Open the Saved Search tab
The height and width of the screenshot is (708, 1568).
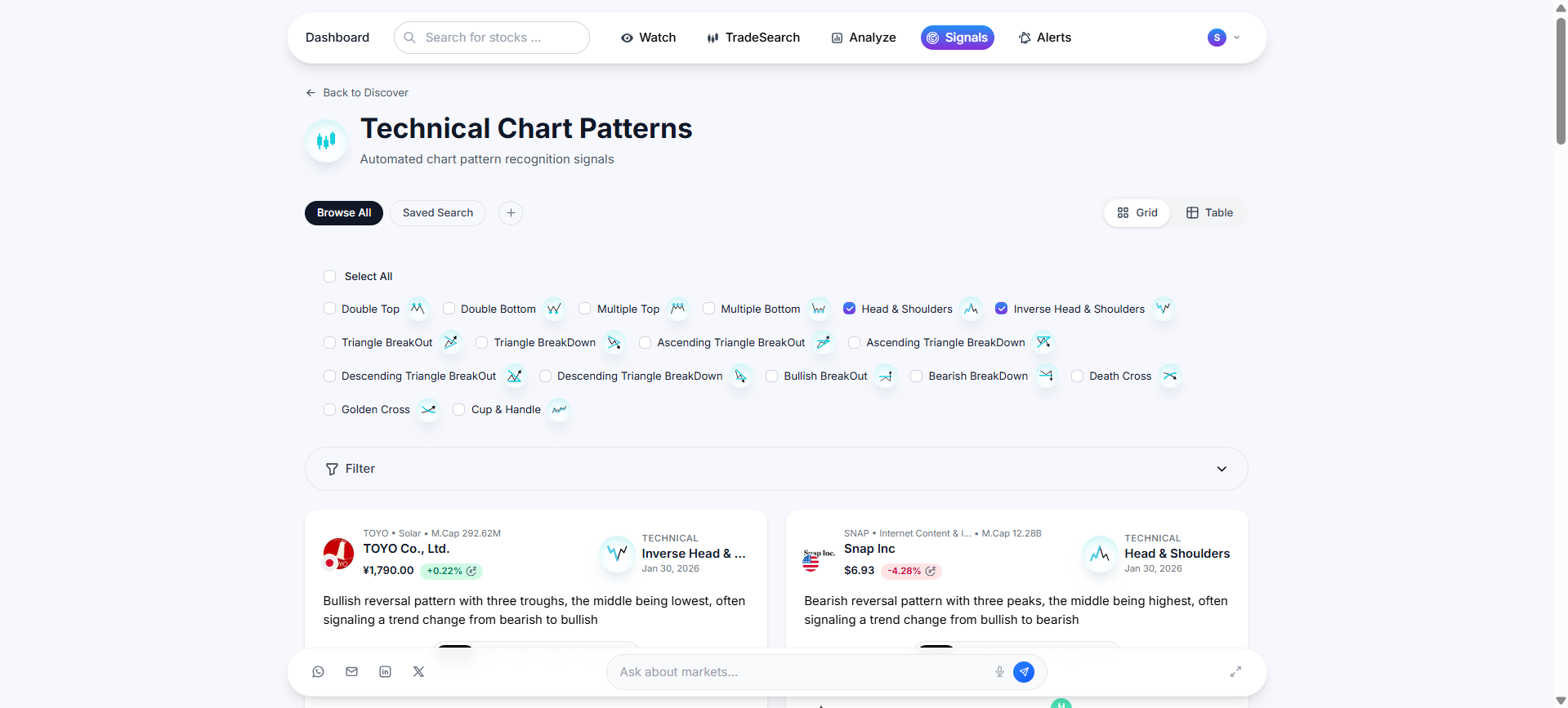(438, 213)
